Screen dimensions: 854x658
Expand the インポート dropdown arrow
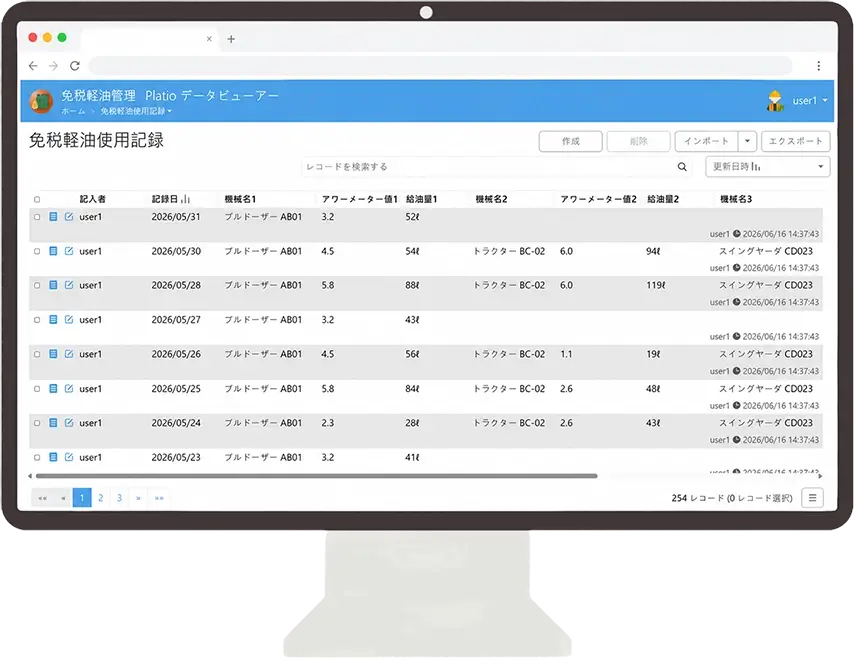tap(747, 141)
